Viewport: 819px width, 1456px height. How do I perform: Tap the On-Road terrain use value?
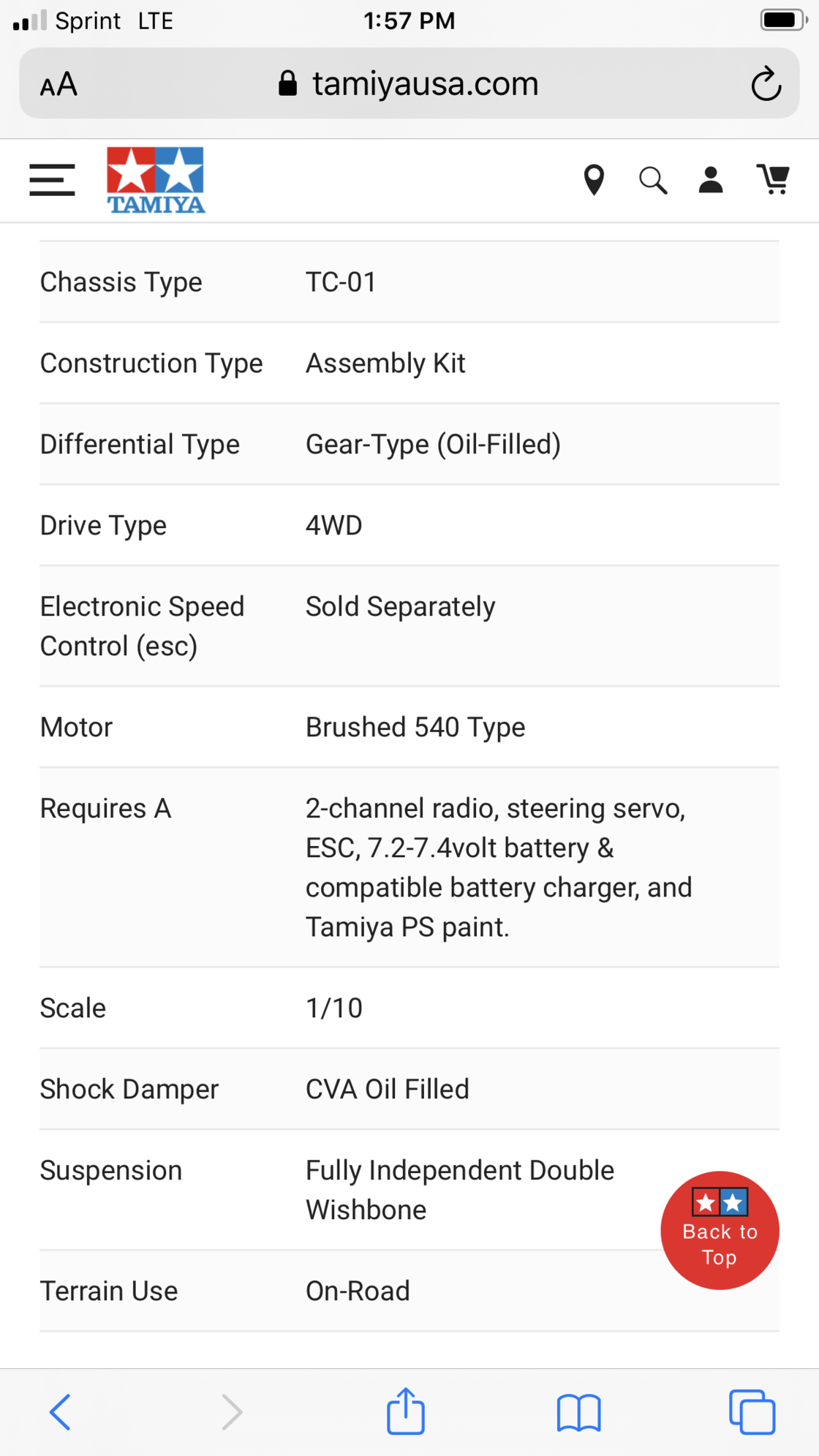pos(358,1291)
